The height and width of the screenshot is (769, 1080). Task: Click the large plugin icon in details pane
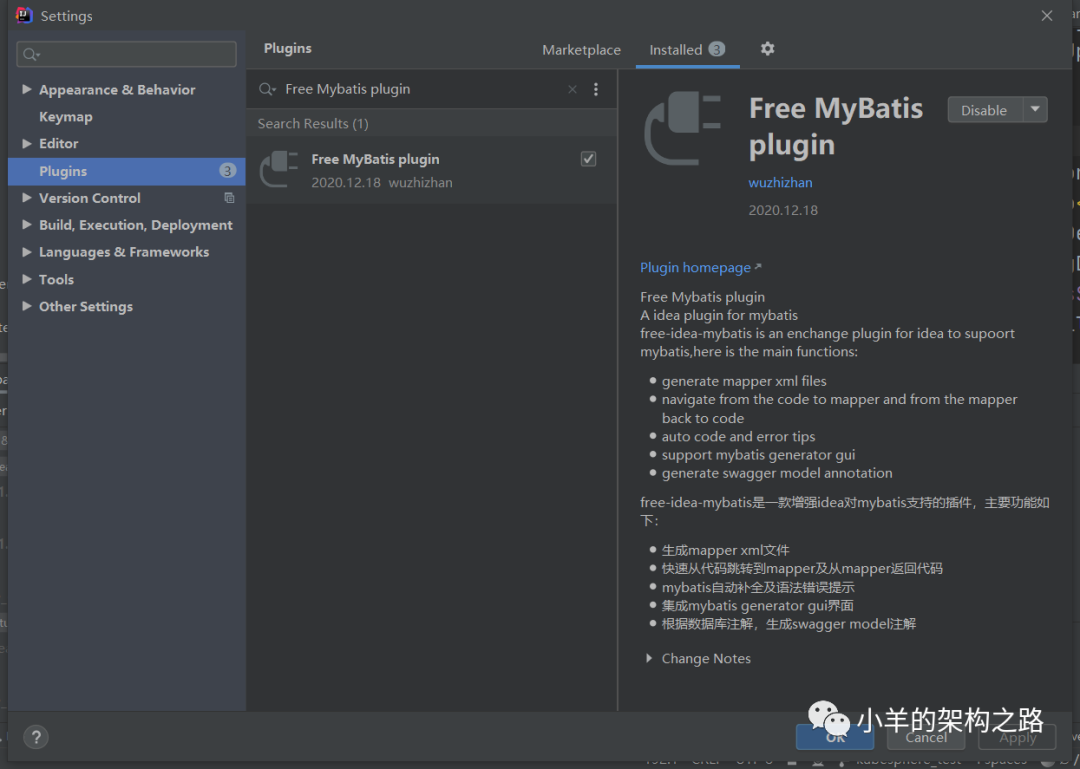(x=683, y=129)
